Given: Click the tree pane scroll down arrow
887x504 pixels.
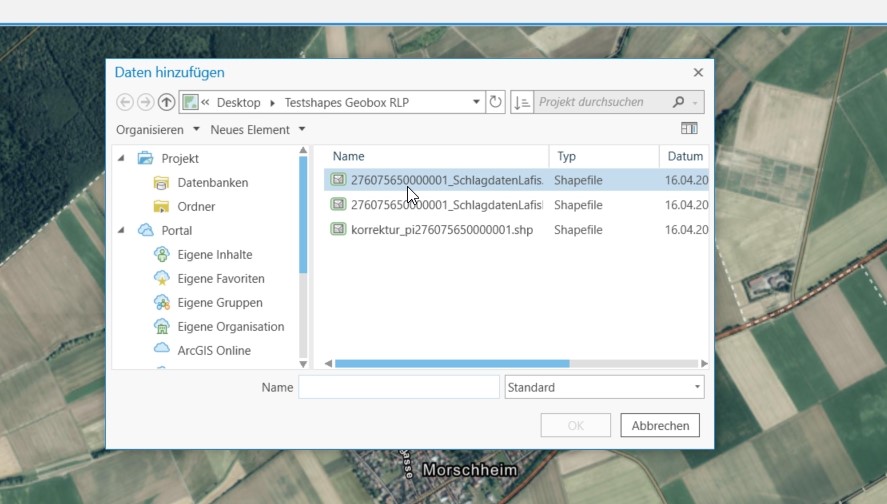Looking at the screenshot, I should click(303, 364).
